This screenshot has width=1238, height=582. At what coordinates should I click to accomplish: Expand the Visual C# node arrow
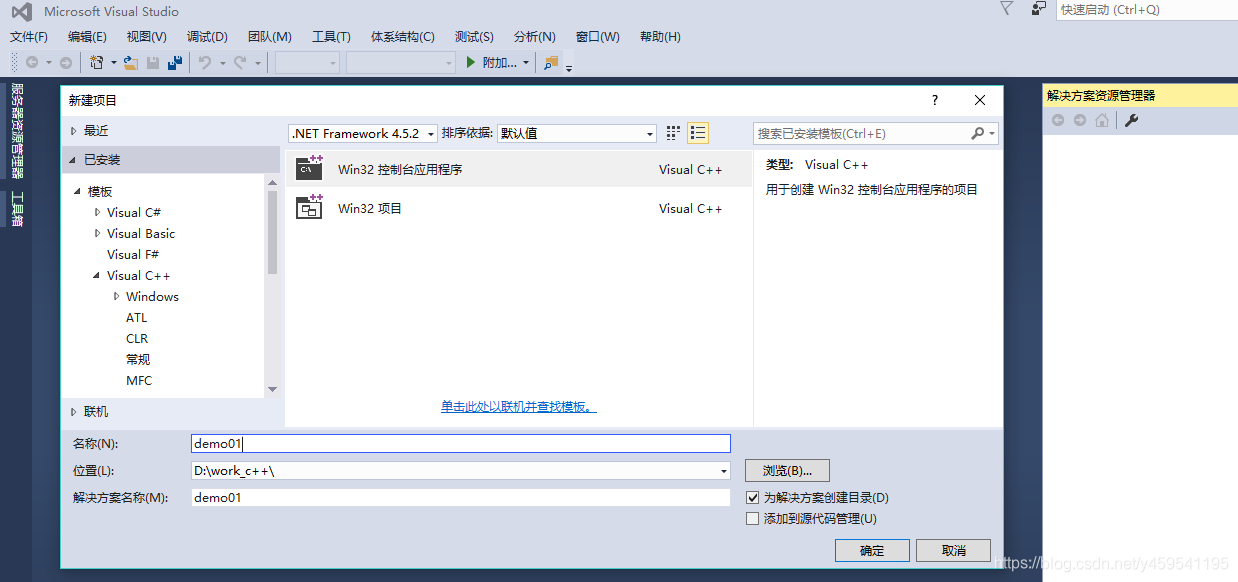97,212
